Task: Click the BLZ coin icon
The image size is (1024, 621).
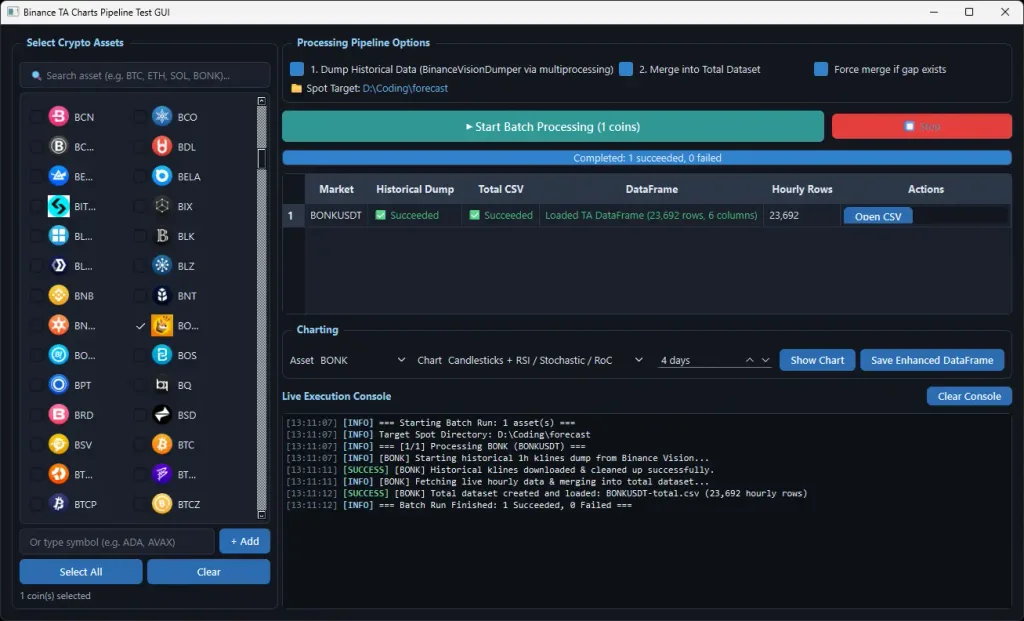Action: click(x=162, y=265)
